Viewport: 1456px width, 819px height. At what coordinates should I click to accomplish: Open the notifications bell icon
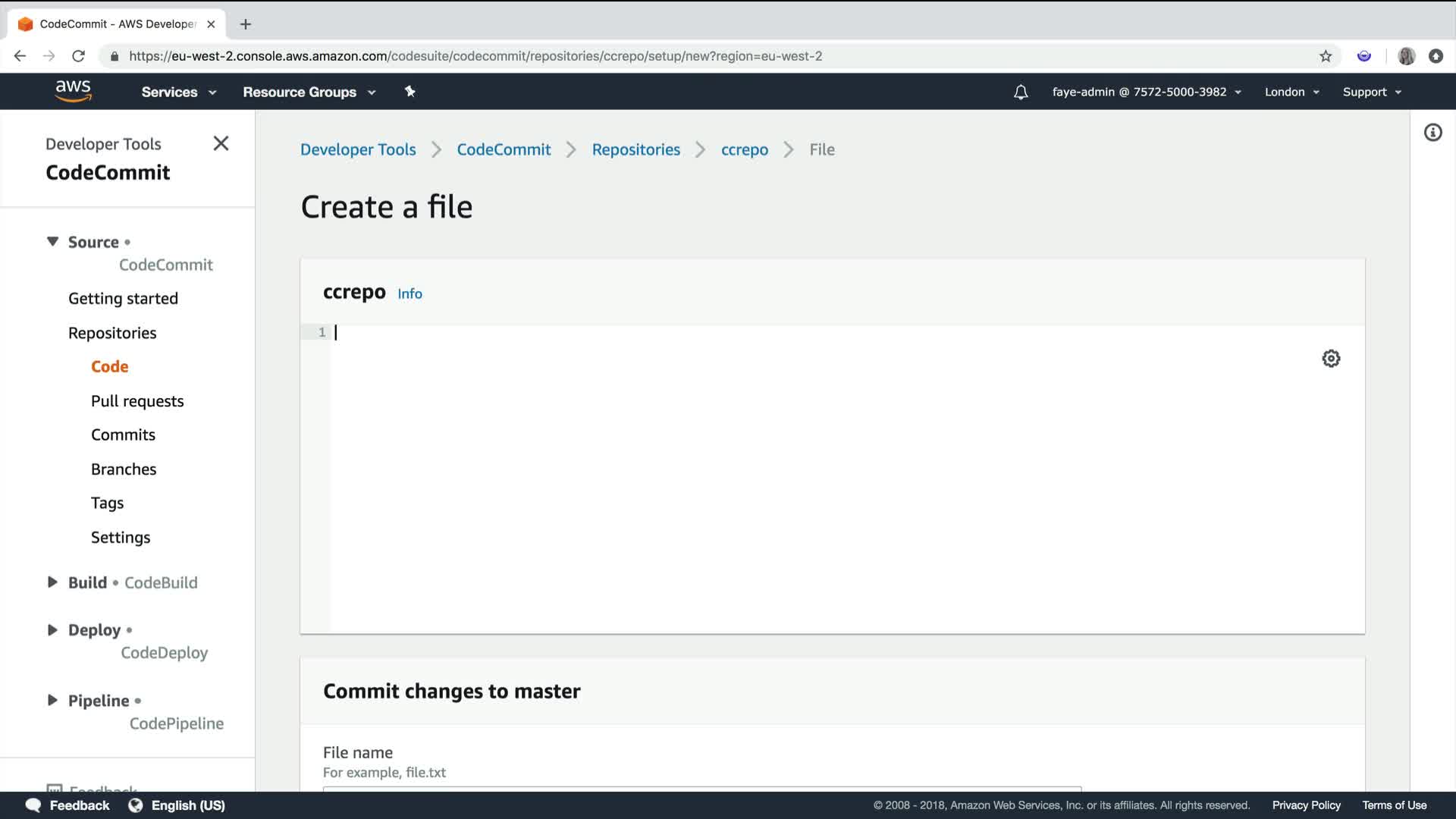[1021, 92]
